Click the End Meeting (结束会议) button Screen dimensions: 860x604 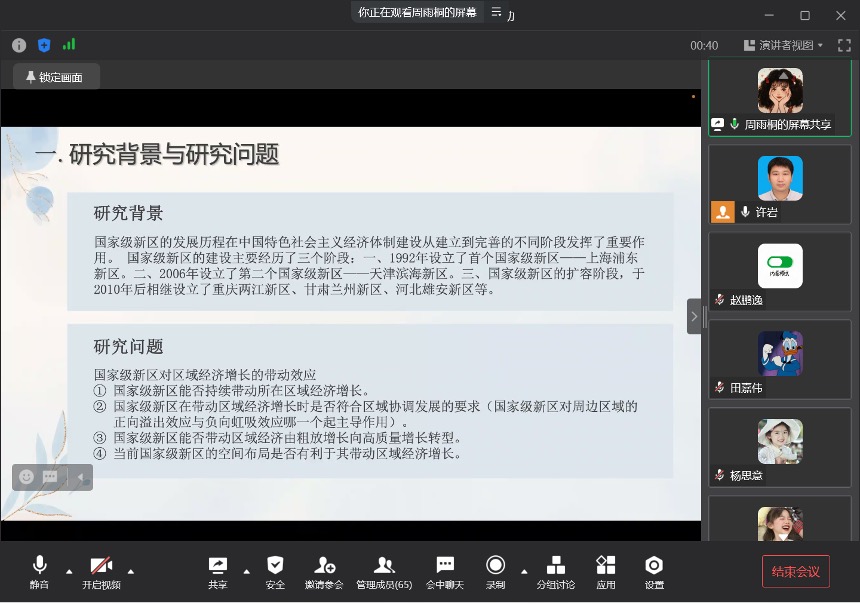tap(795, 571)
